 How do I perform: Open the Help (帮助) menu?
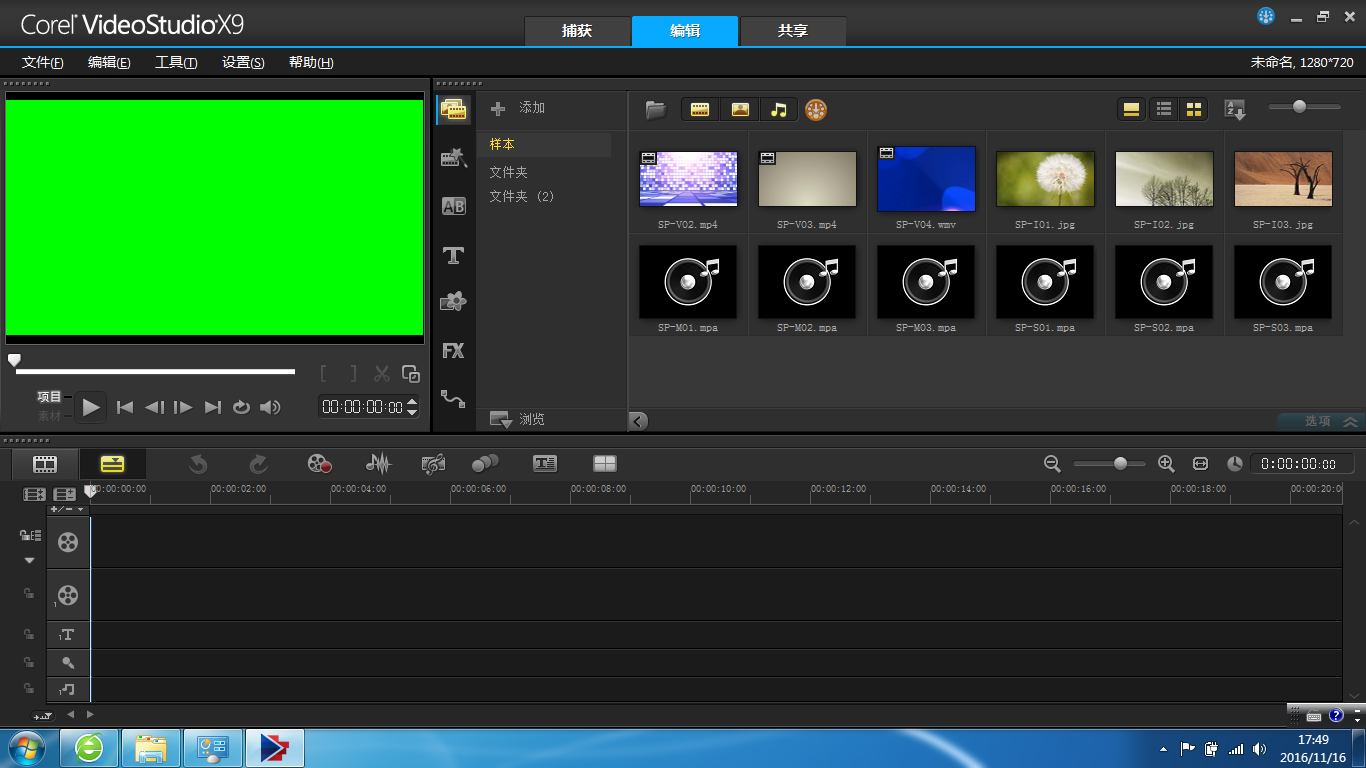click(x=311, y=62)
